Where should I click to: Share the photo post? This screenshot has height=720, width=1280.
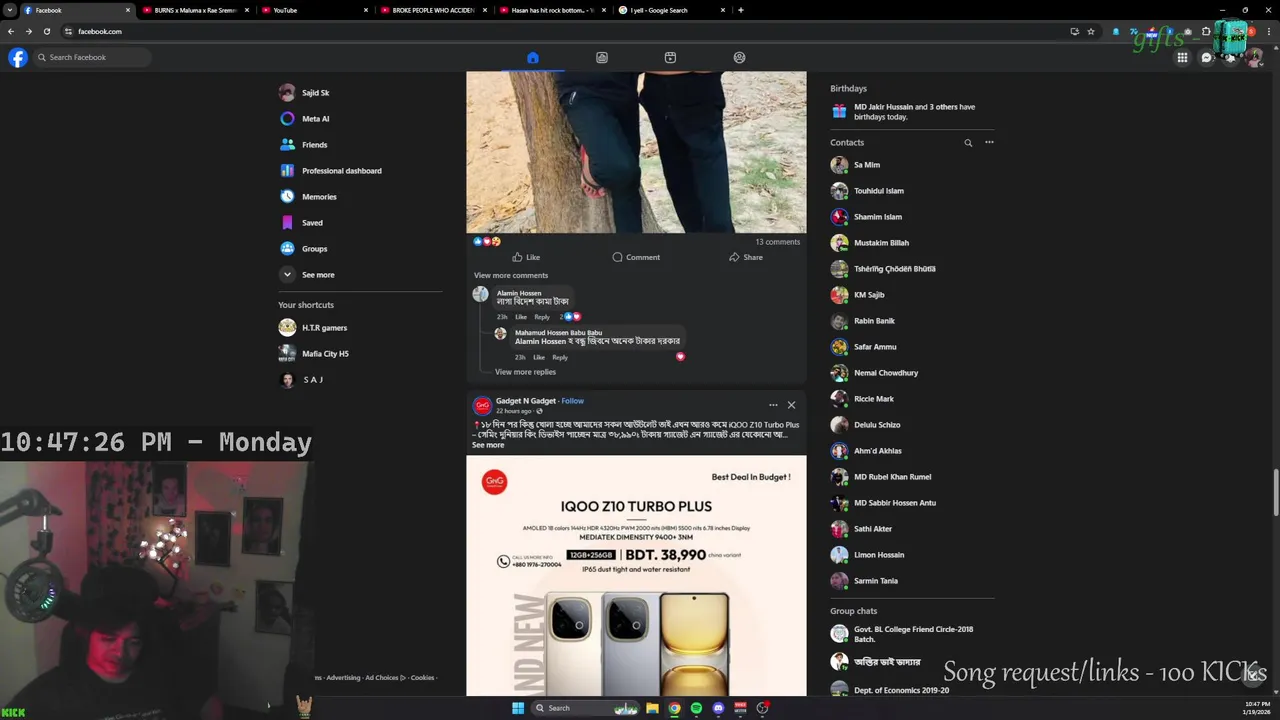tap(746, 257)
